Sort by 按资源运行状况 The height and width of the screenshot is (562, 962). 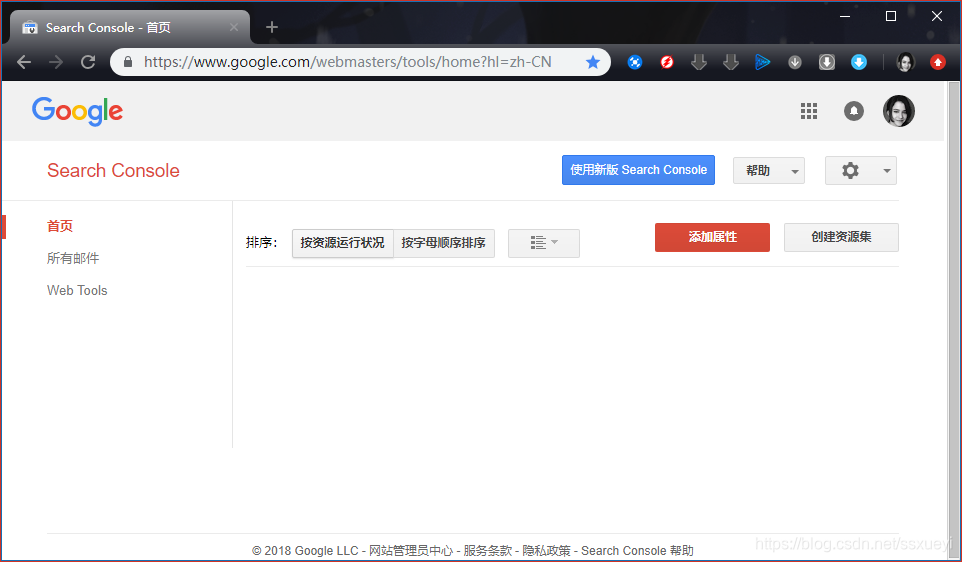tap(342, 243)
